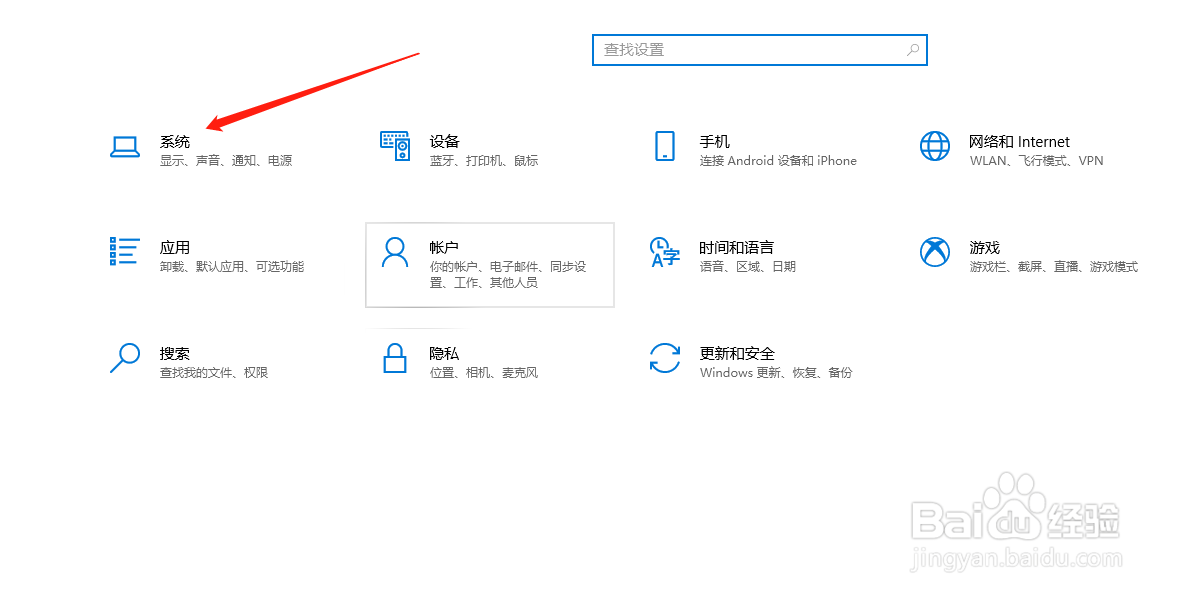Click the text 位置、相机、麦克风
Image resolution: width=1187 pixels, height=599 pixels.
tap(484, 373)
